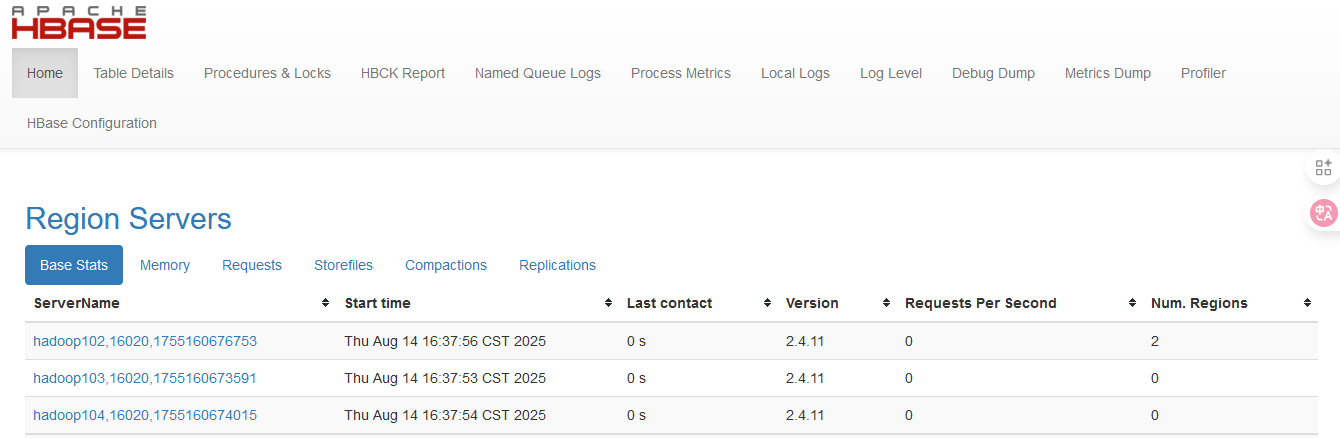Viewport: 1340px width, 438px height.
Task: Open Named Queue Logs page
Action: 538,73
